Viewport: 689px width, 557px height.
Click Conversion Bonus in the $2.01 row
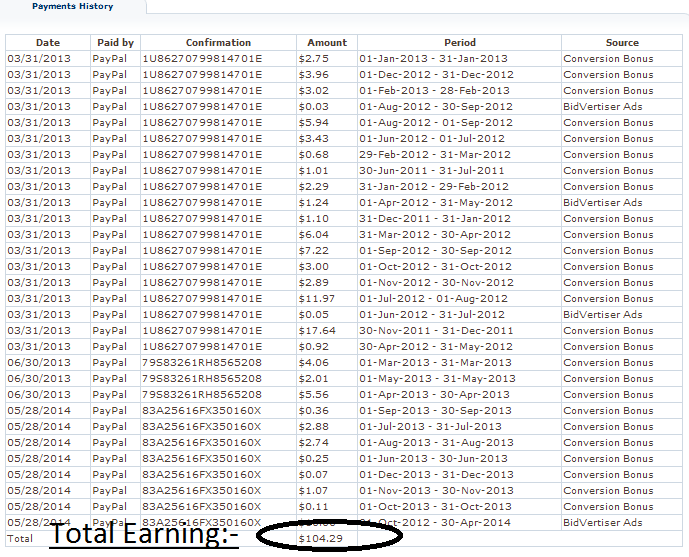[608, 379]
